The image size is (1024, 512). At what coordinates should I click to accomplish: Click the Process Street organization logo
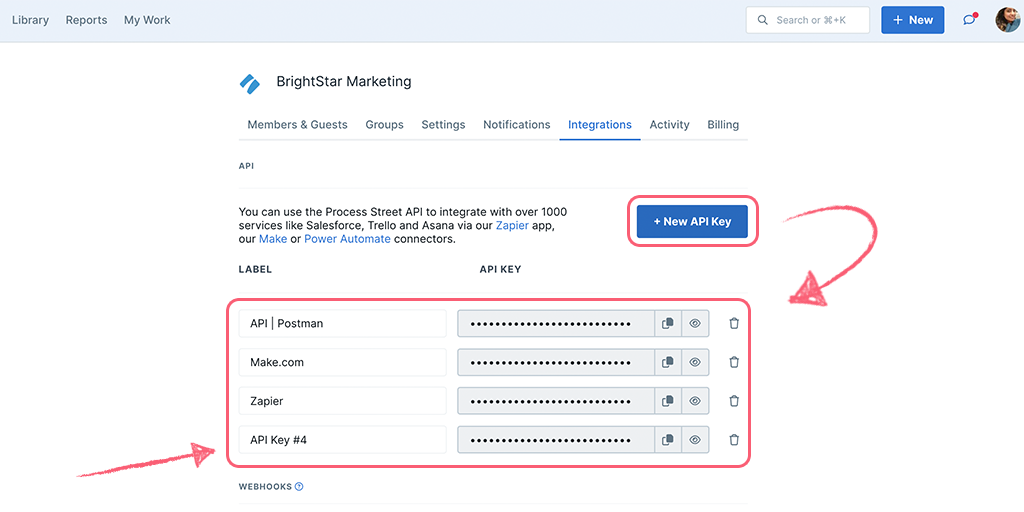(250, 84)
